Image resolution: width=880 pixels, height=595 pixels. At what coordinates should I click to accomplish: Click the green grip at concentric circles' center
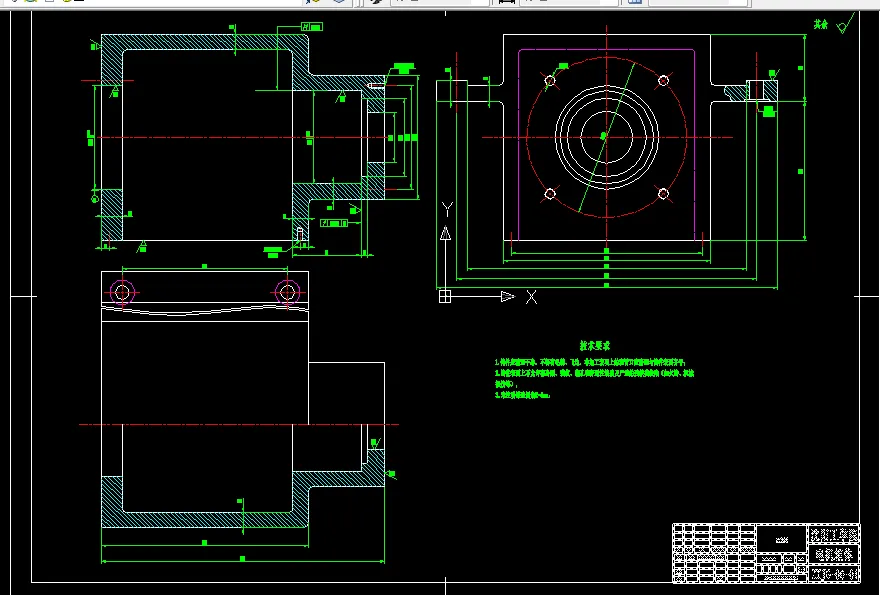604,135
